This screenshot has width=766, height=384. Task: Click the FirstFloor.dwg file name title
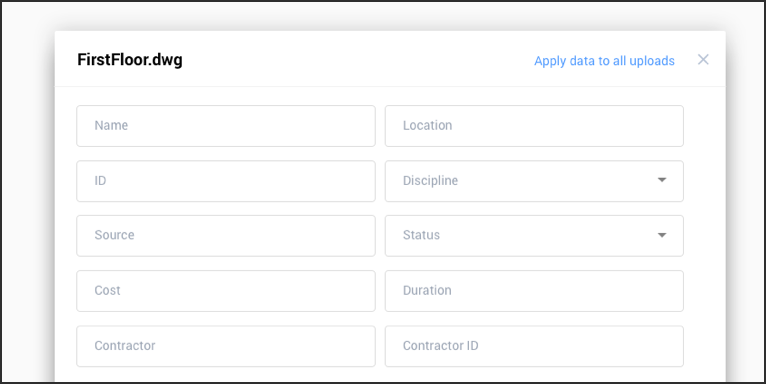pos(130,60)
